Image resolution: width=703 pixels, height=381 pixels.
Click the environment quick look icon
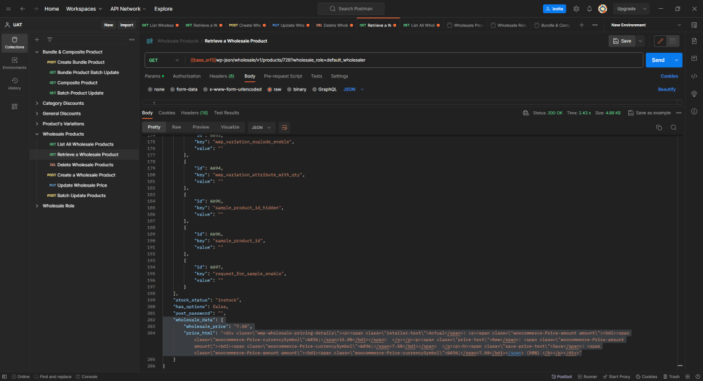coord(694,25)
